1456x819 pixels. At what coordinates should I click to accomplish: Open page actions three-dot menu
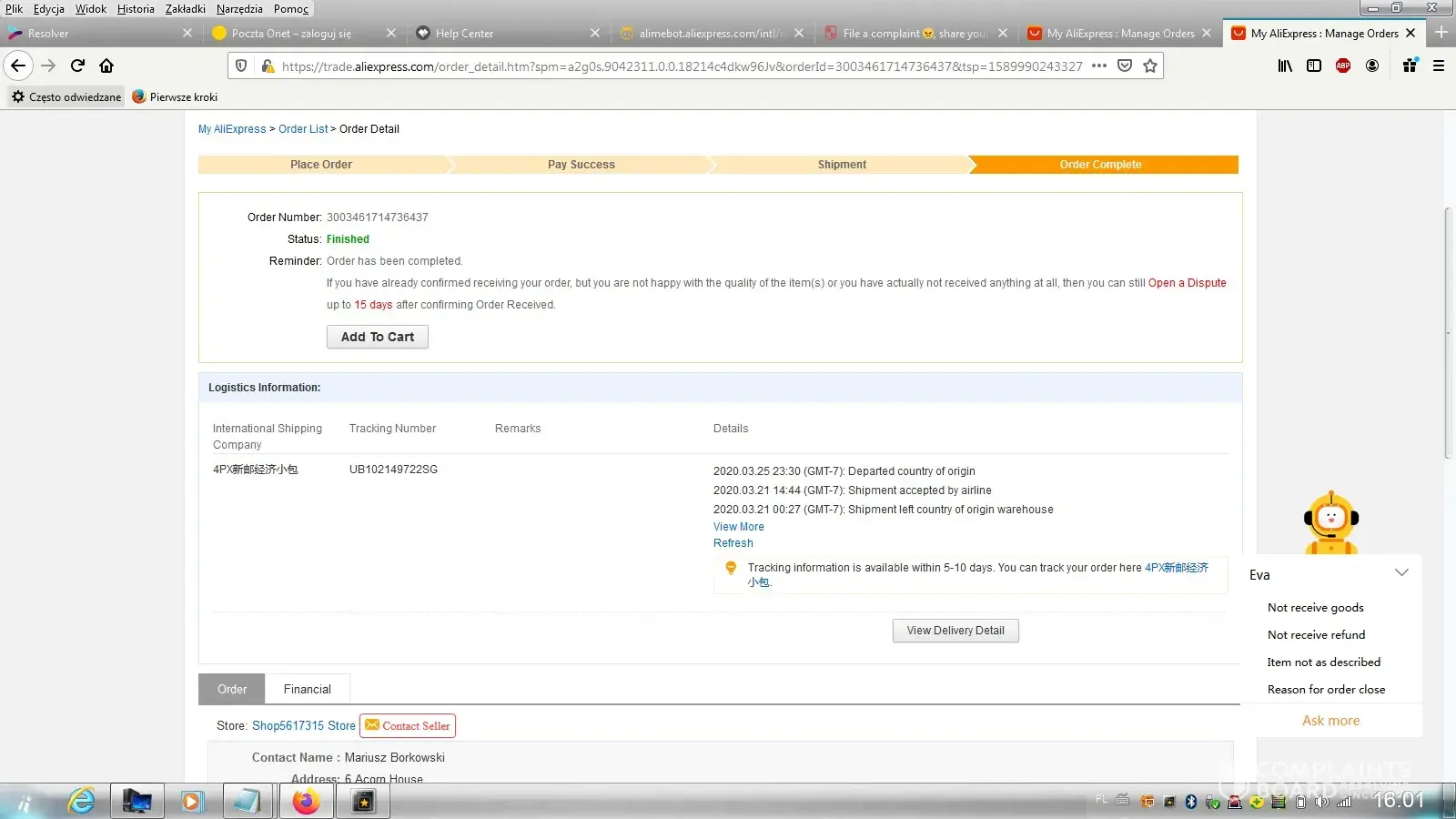1099,66
